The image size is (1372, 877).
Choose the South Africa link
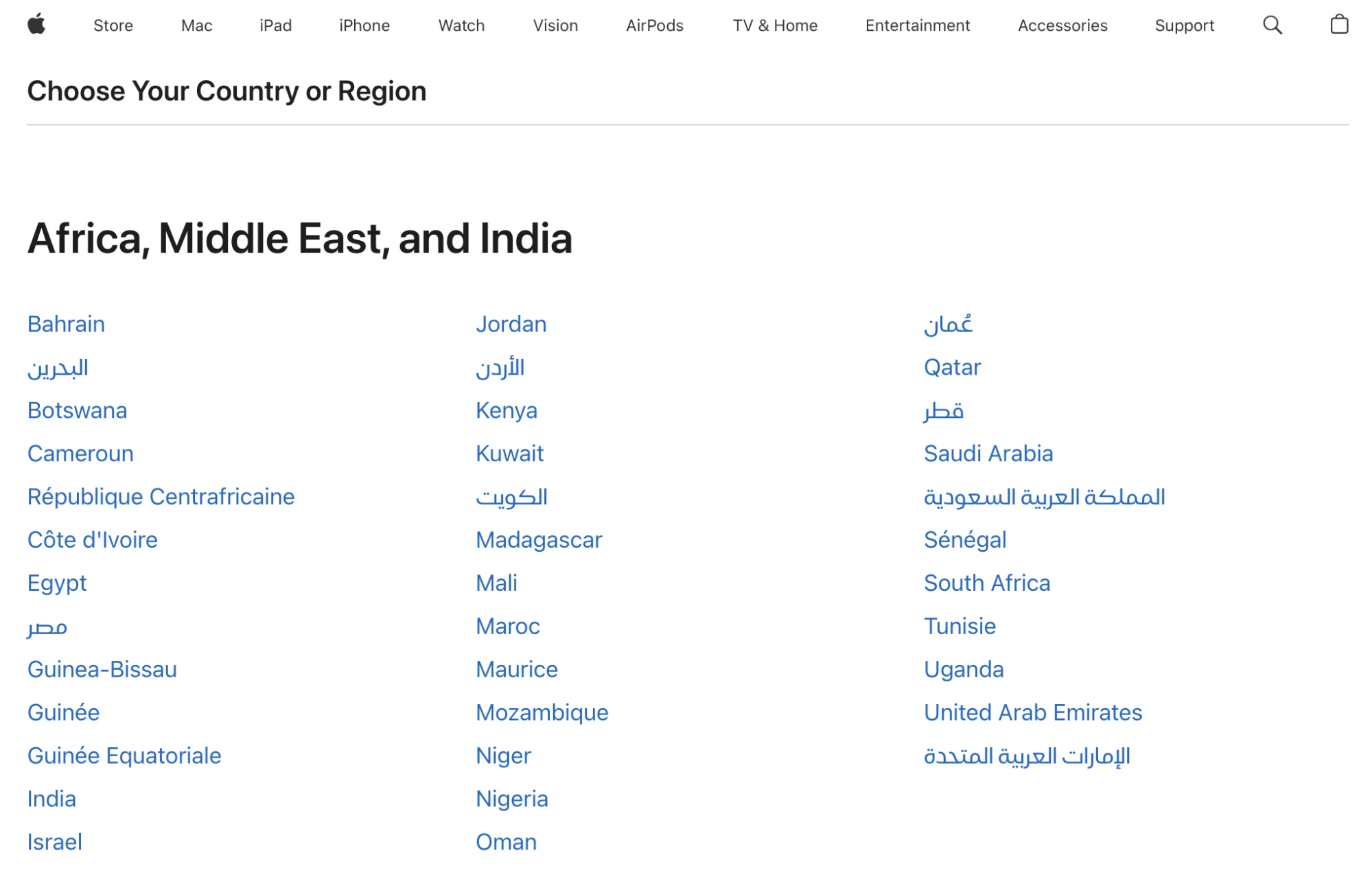pos(986,583)
